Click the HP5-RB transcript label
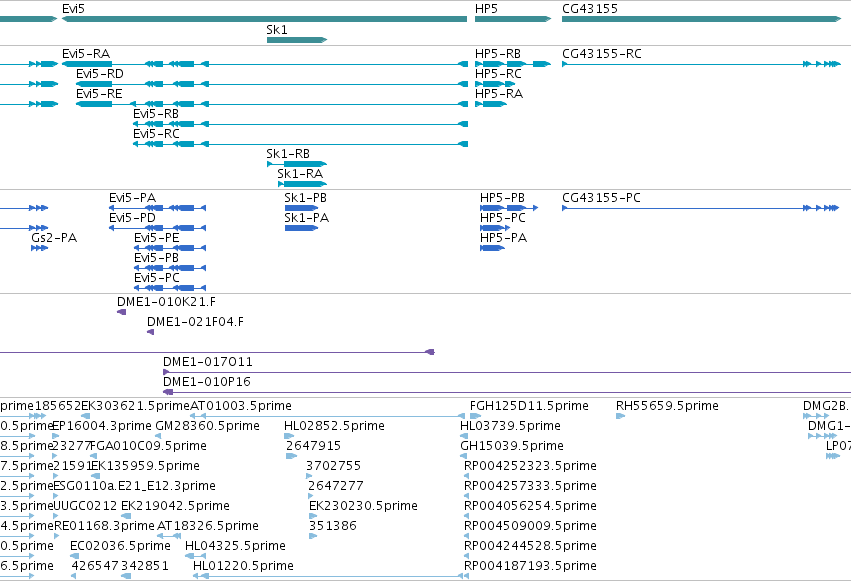The image size is (851, 581). coord(498,54)
